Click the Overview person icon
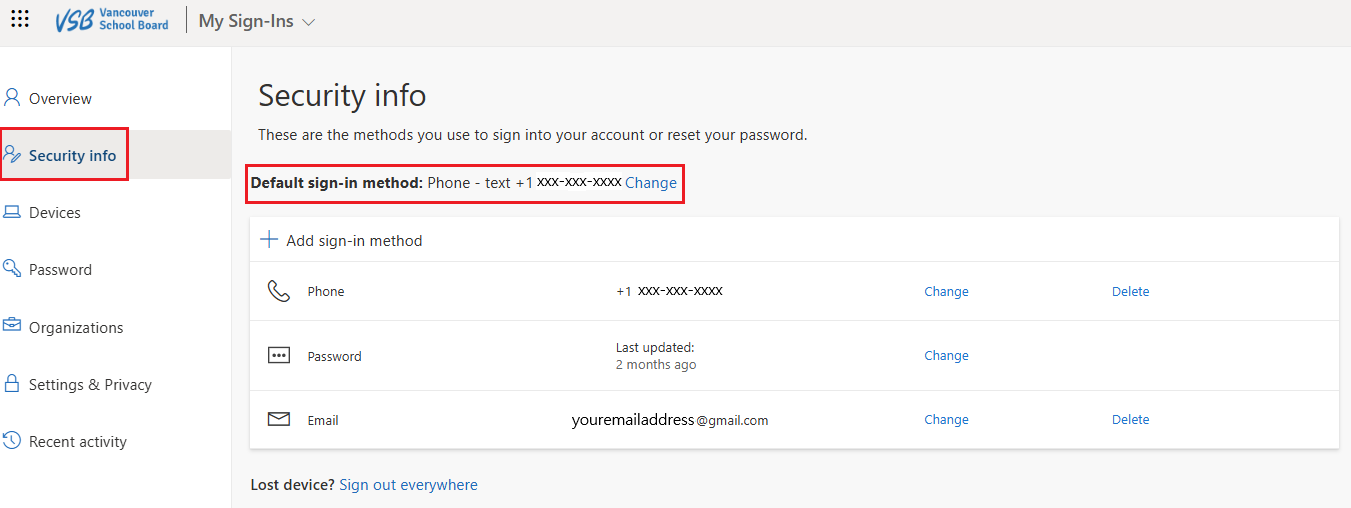Viewport: 1351px width, 508px height. 12,97
